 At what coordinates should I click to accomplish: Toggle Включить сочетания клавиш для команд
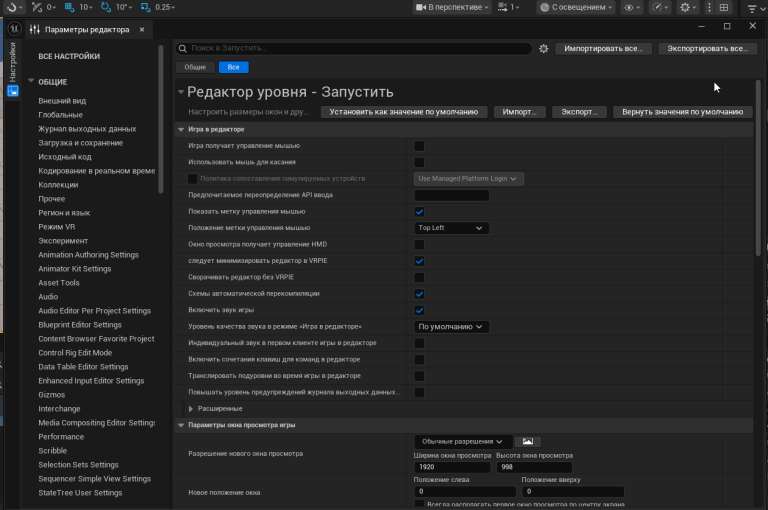tap(419, 360)
